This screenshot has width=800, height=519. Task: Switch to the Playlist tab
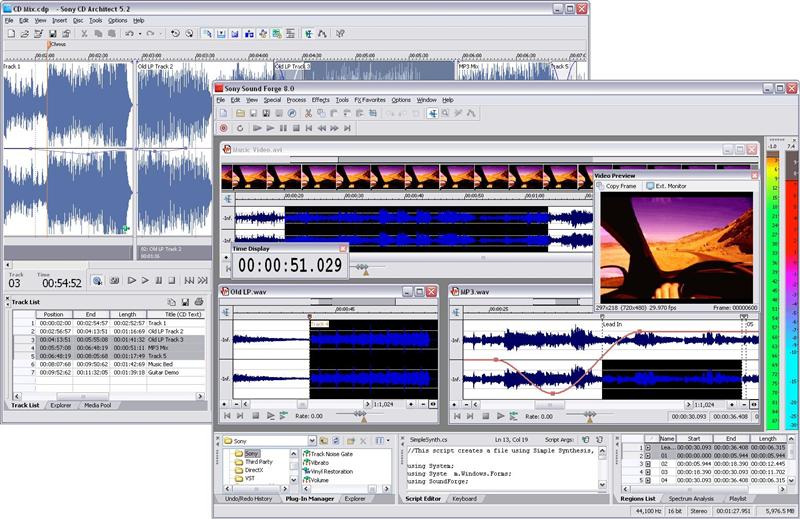737,499
